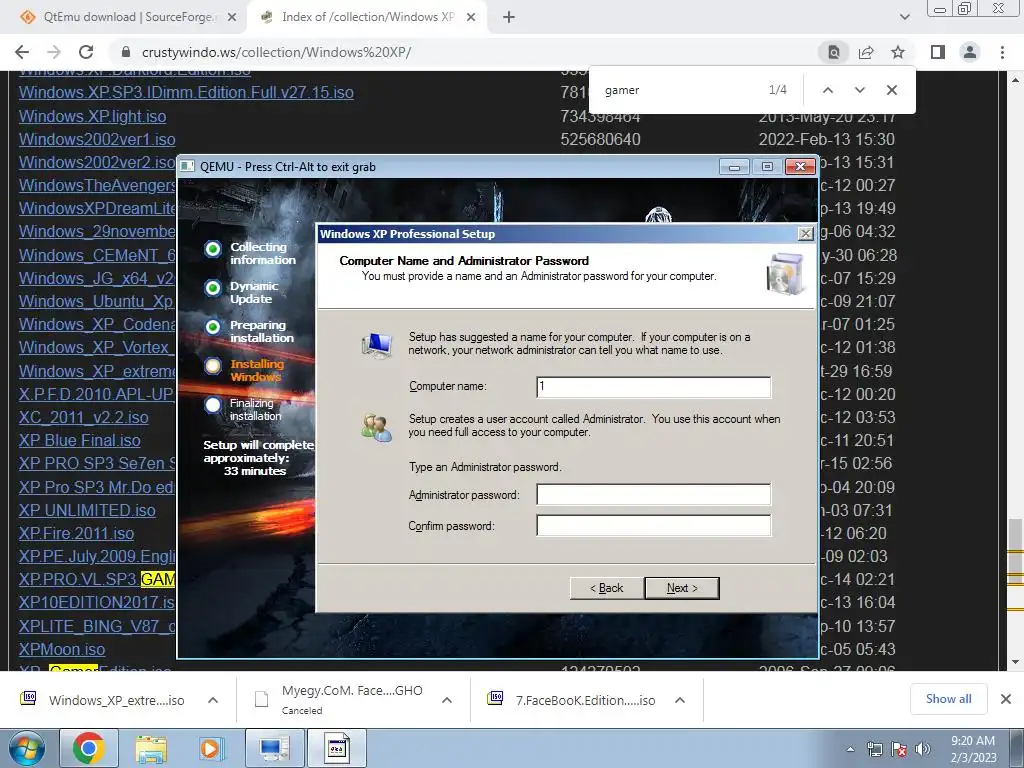
Task: Bookmark this page with the star icon
Action: pyautogui.click(x=898, y=52)
